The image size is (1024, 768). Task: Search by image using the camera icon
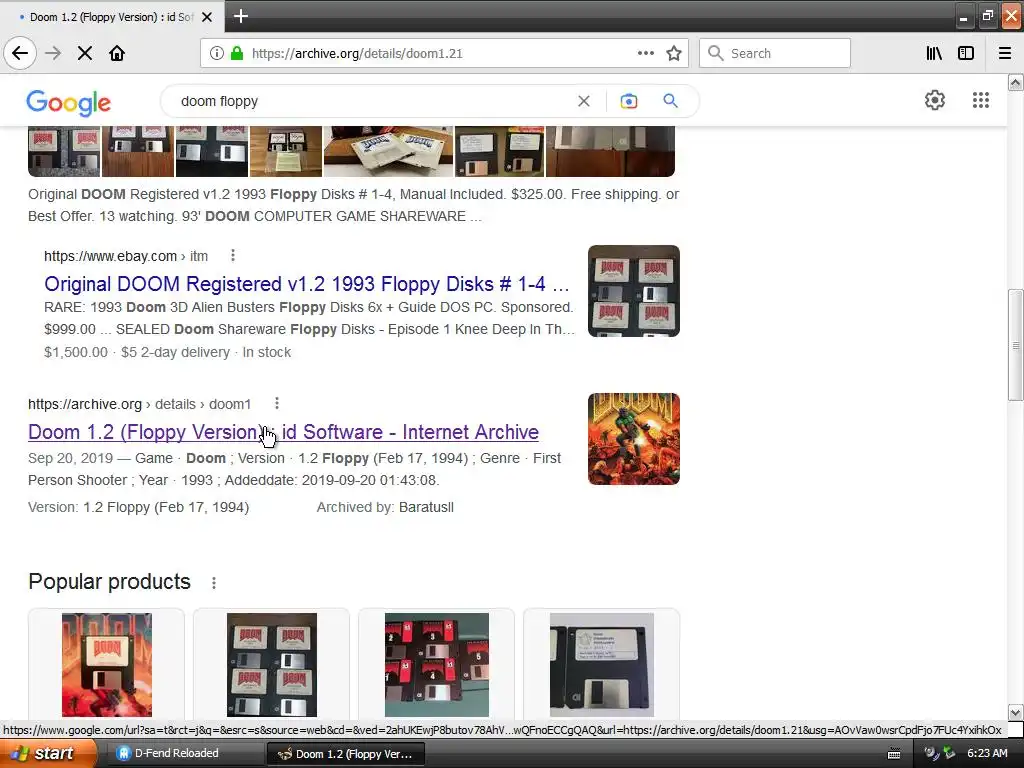(628, 101)
